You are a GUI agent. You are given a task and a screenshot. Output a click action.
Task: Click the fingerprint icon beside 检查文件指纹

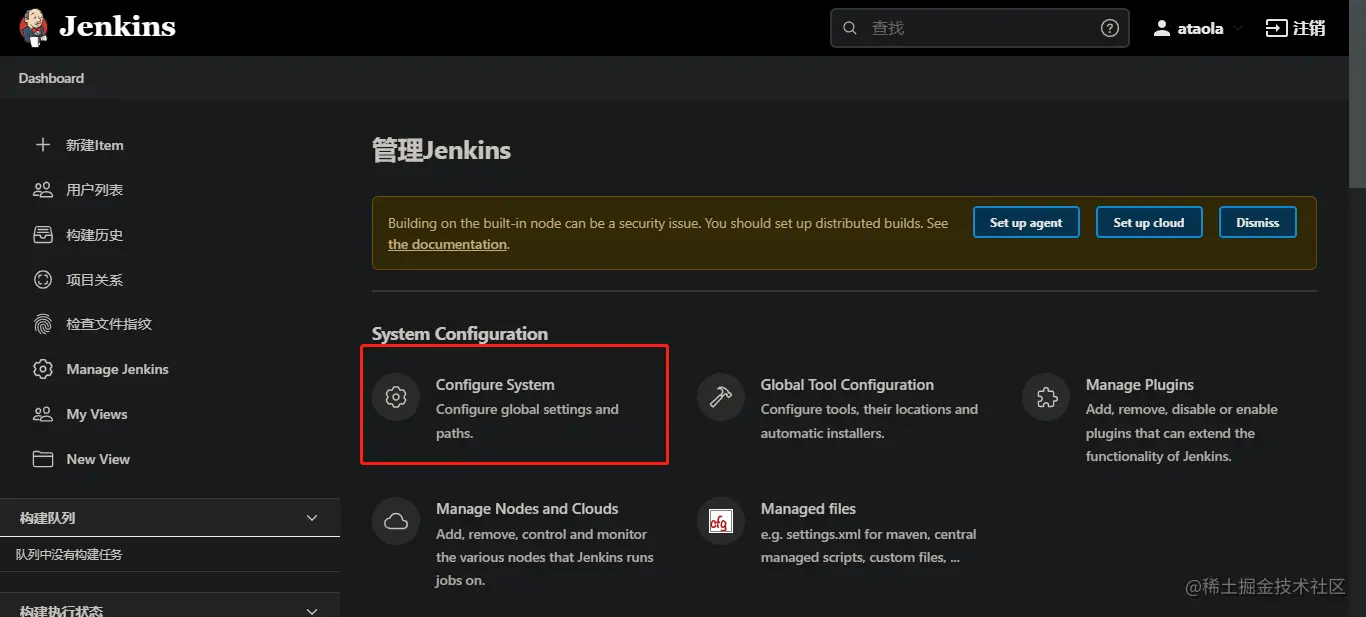pos(43,324)
